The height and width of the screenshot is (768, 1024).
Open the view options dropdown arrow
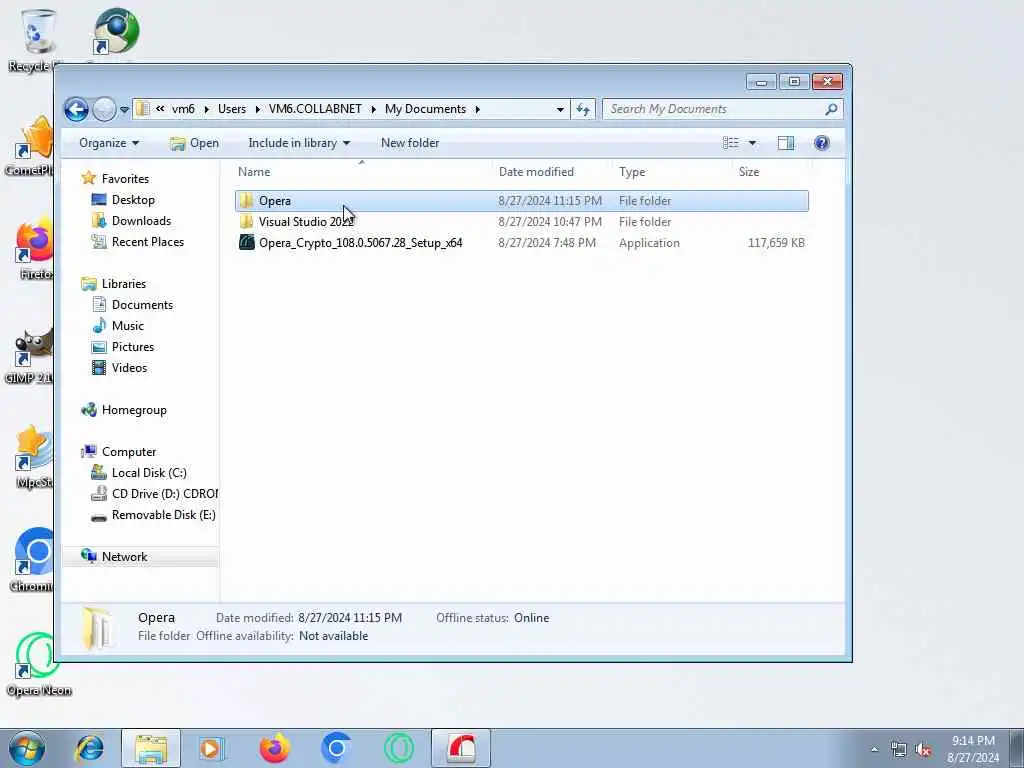click(x=752, y=143)
